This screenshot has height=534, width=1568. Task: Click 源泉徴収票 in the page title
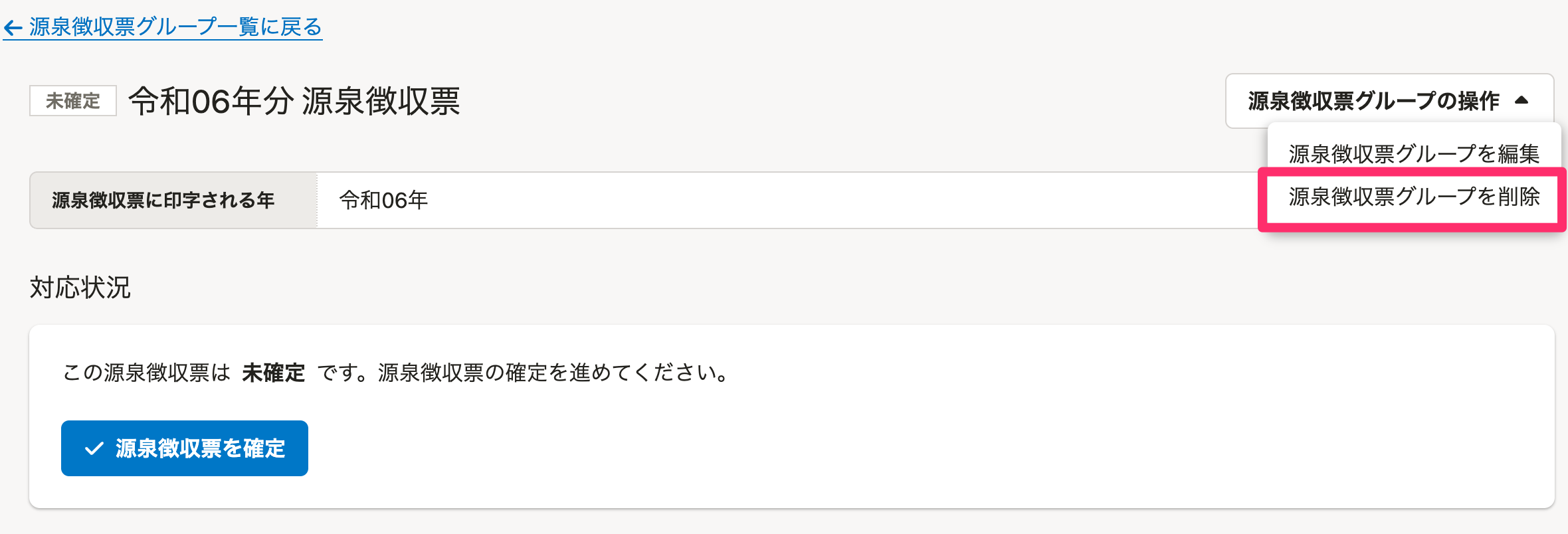tap(381, 101)
